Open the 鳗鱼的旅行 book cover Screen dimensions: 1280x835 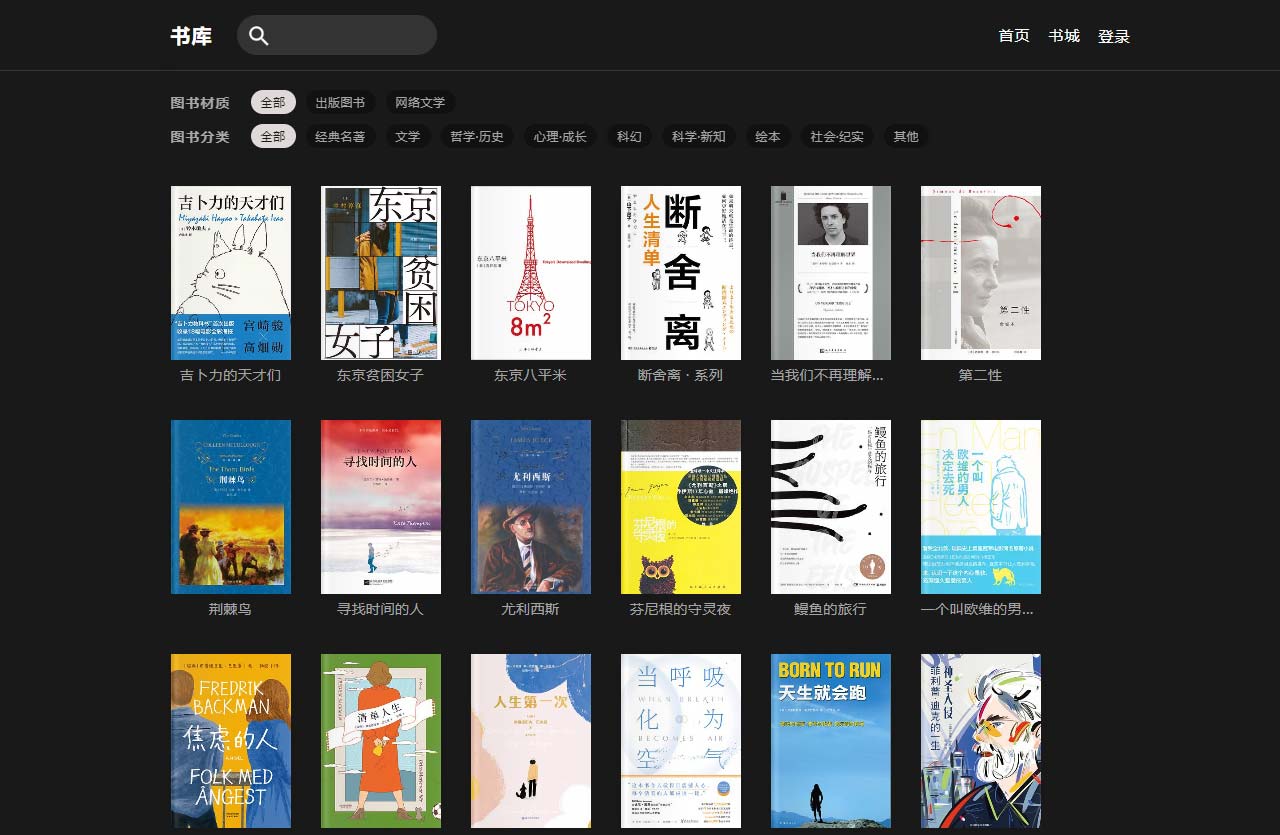tap(831, 507)
